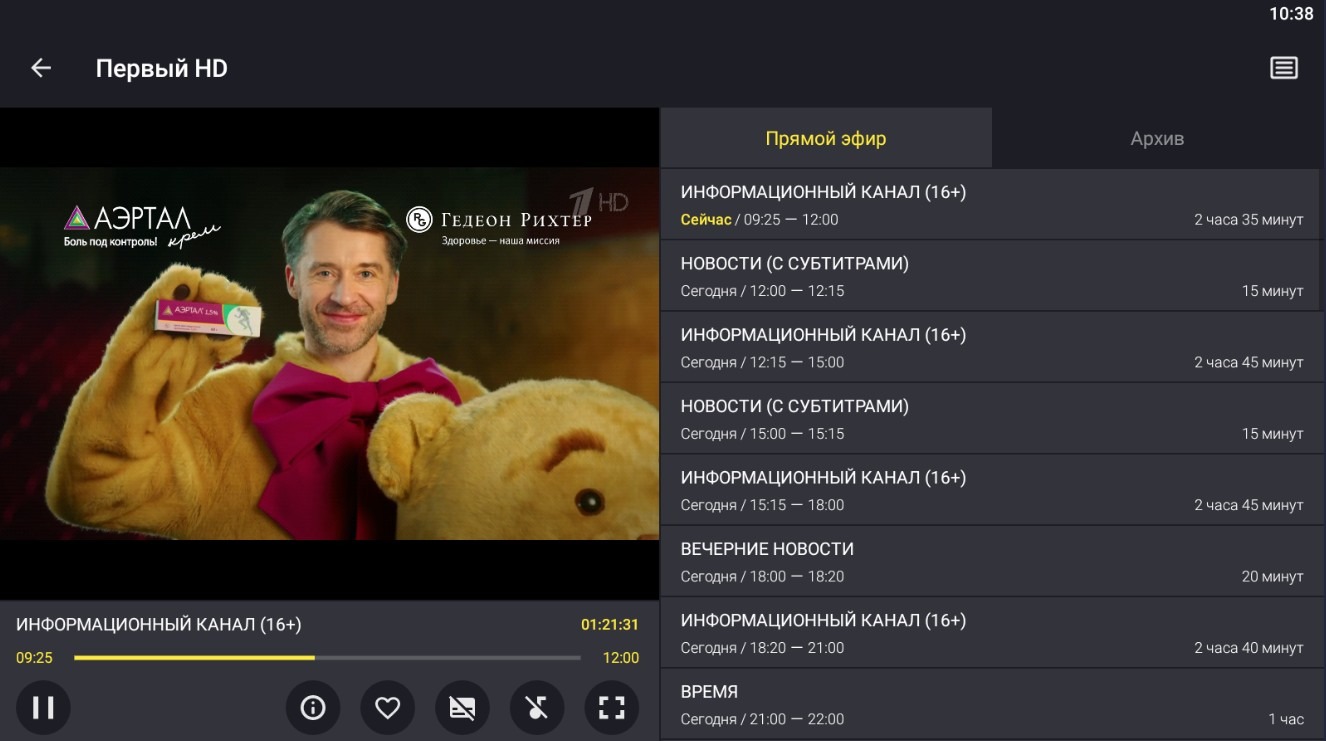Open the channel list icon top right

pyautogui.click(x=1283, y=66)
